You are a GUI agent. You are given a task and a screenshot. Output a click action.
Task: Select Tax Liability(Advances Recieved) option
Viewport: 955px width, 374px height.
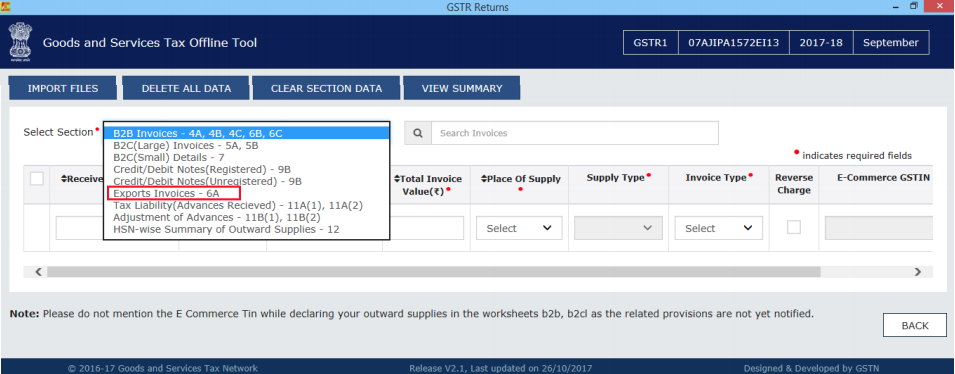(247, 205)
